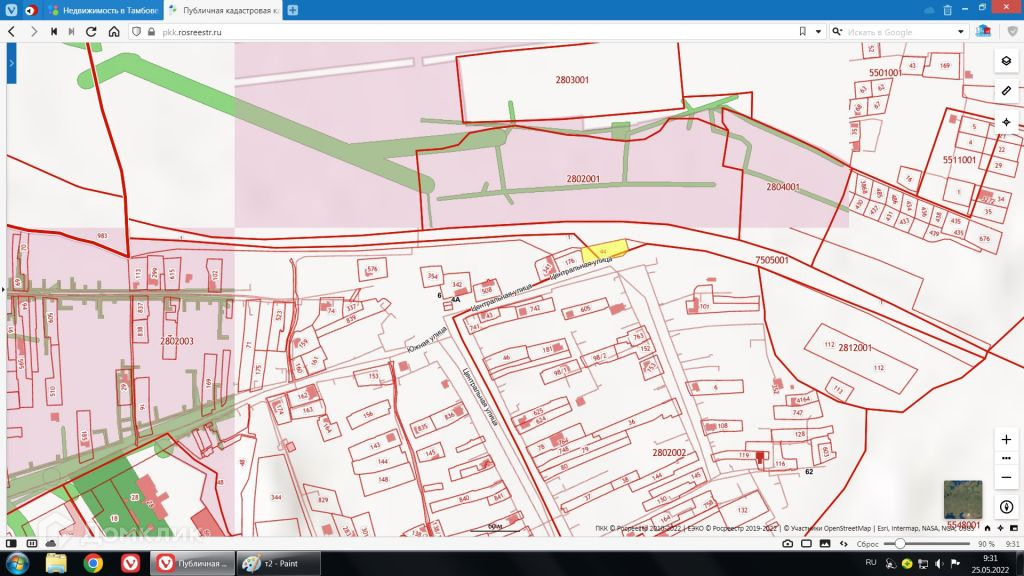Toggle the Vivaldi side panel button

(11, 543)
